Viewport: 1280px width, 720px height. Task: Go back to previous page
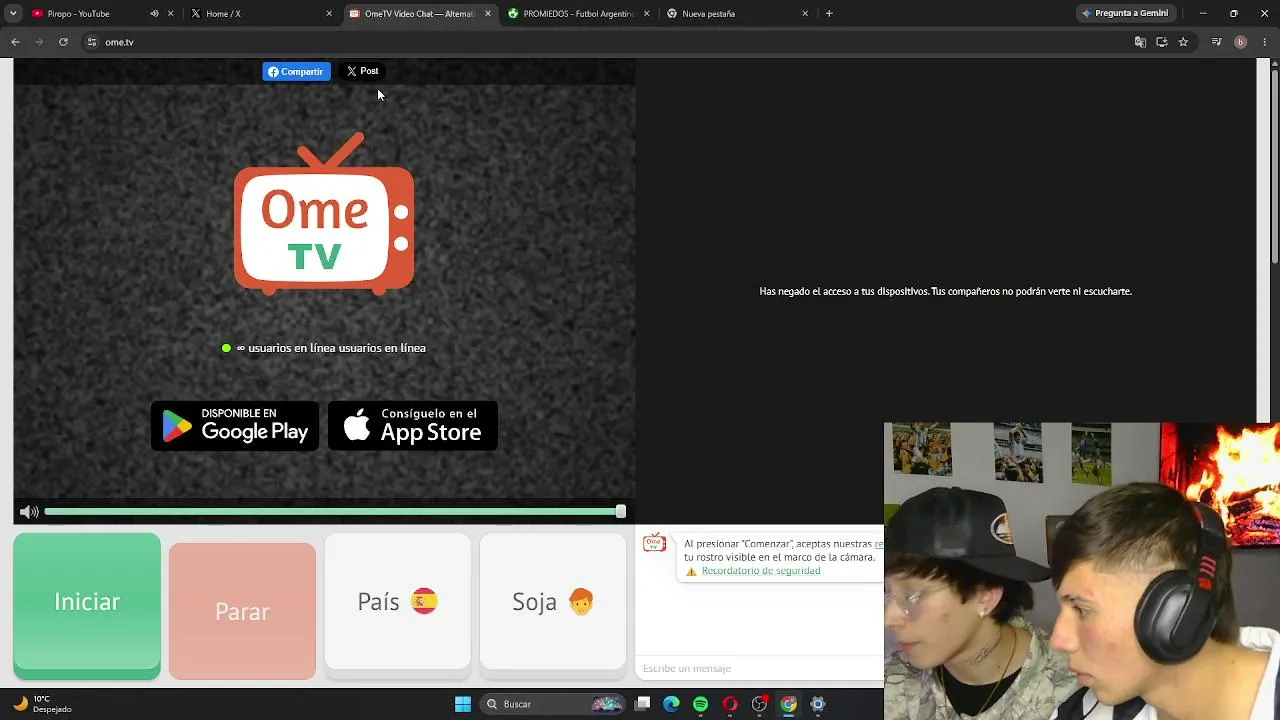click(x=15, y=42)
